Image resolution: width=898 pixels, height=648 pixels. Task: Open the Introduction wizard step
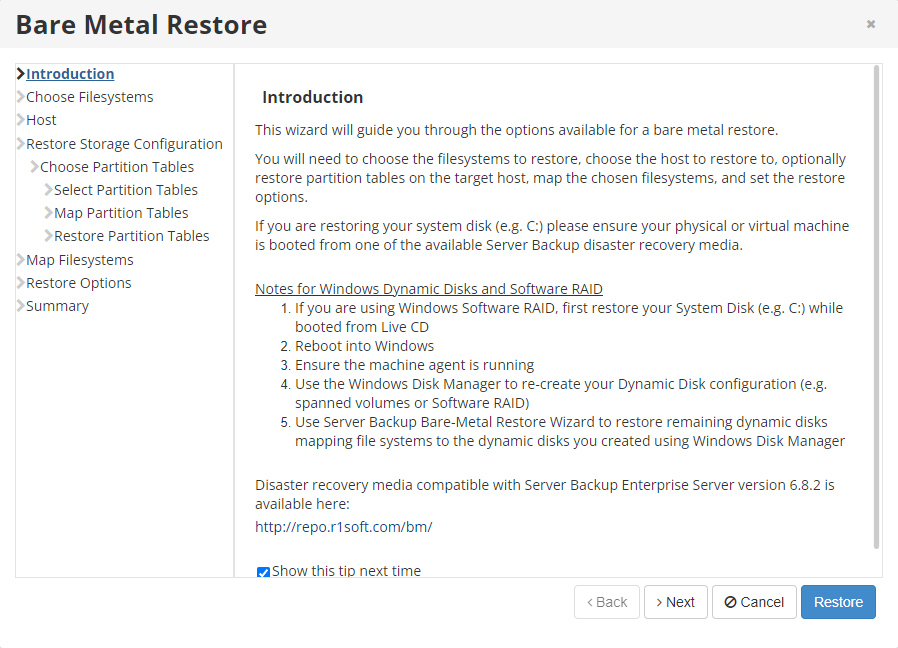pos(70,74)
